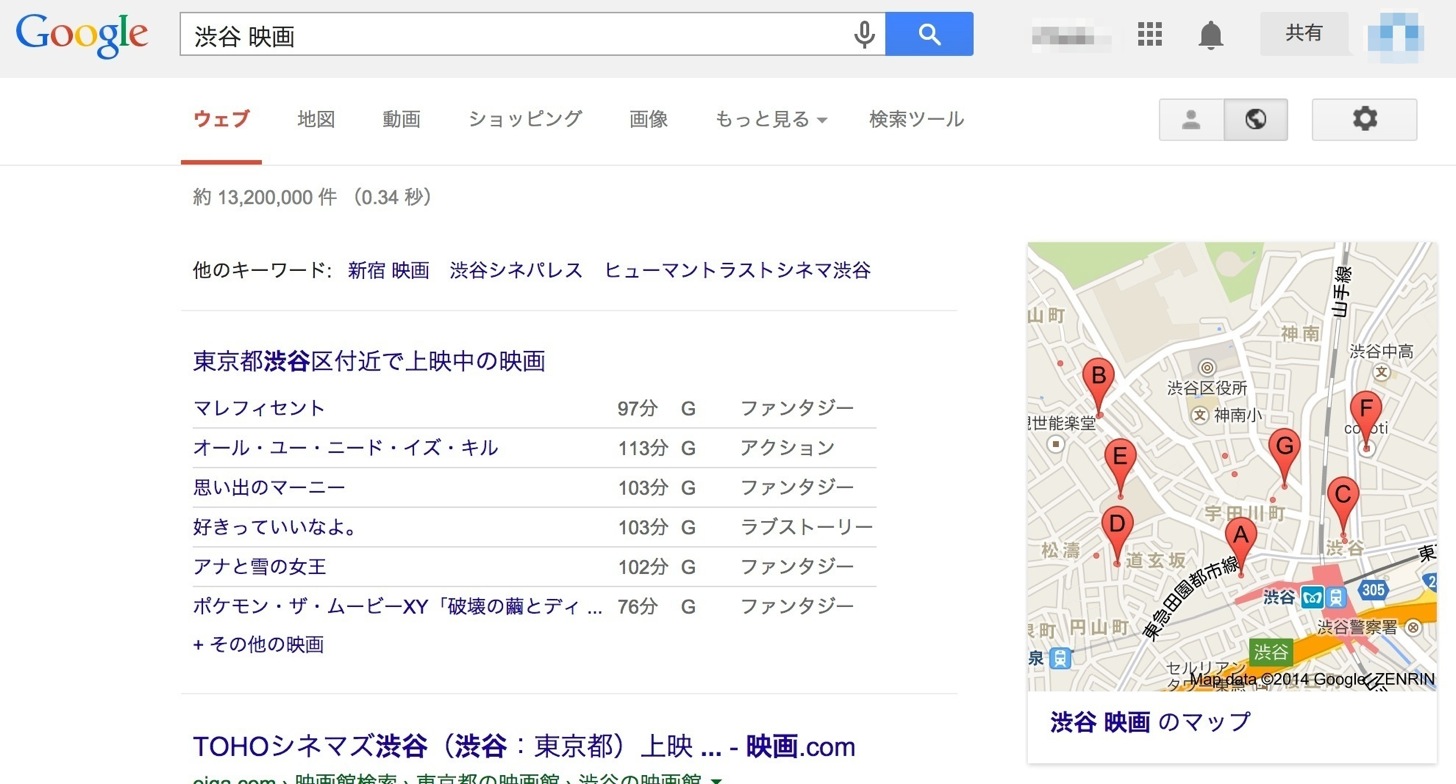Open movie 思い出のマーニー
Viewport: 1456px width, 784px height.
point(269,487)
